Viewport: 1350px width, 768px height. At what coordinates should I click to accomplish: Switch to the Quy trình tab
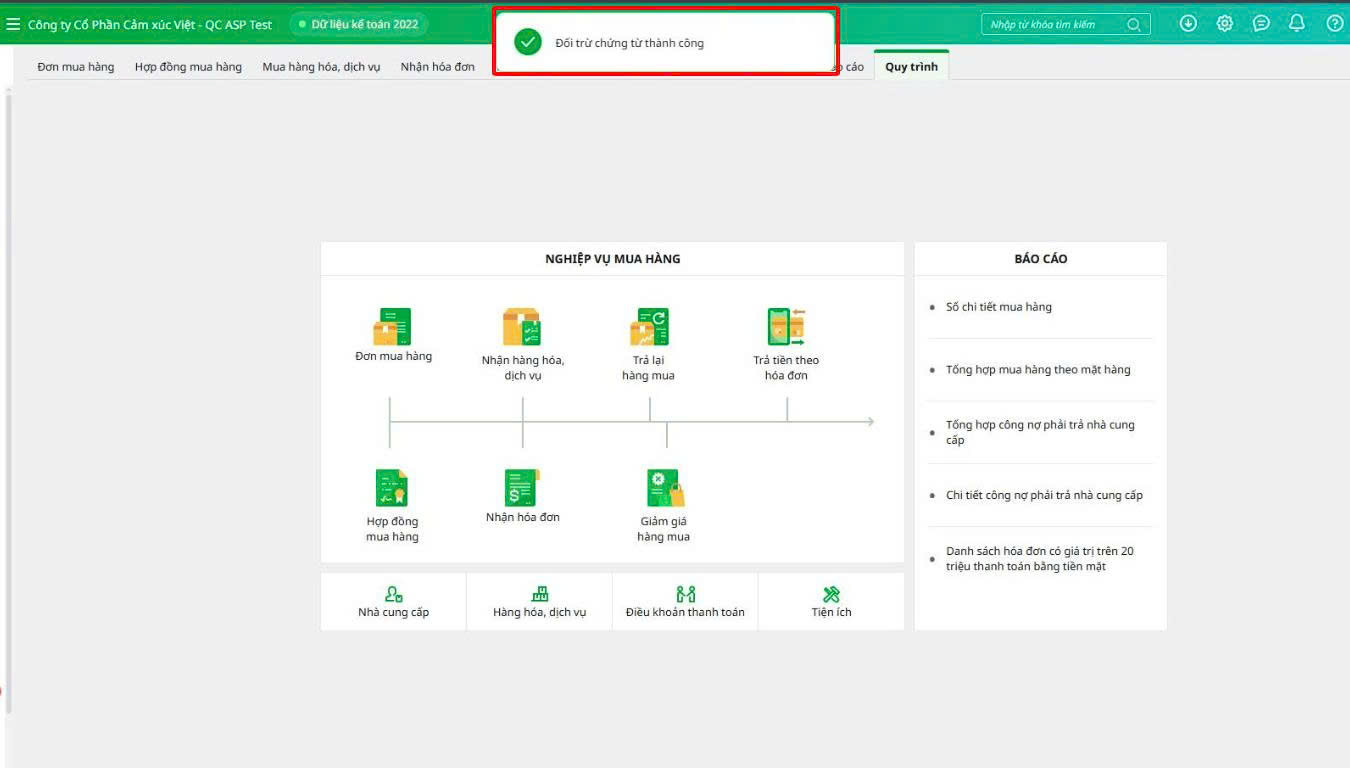[x=911, y=67]
